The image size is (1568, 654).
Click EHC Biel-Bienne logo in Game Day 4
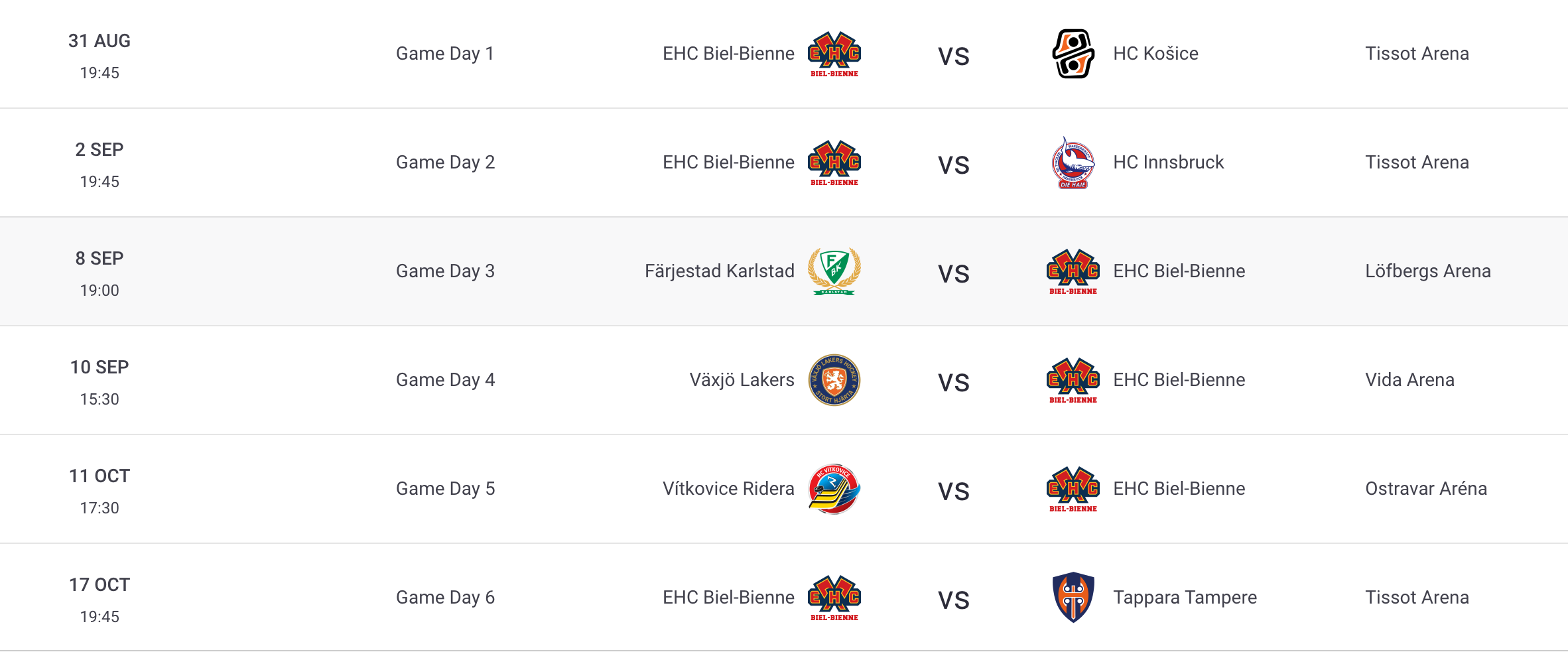coord(1073,380)
